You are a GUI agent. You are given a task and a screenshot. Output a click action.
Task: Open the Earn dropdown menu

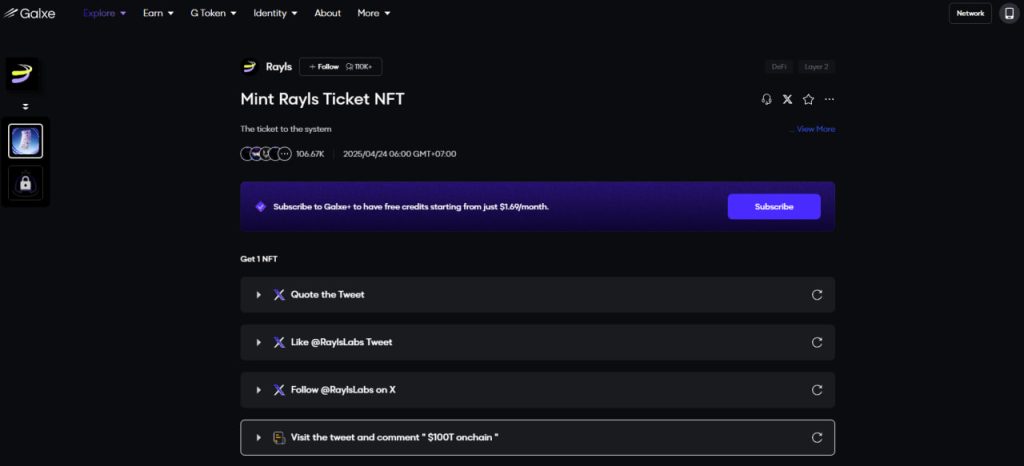pyautogui.click(x=158, y=13)
